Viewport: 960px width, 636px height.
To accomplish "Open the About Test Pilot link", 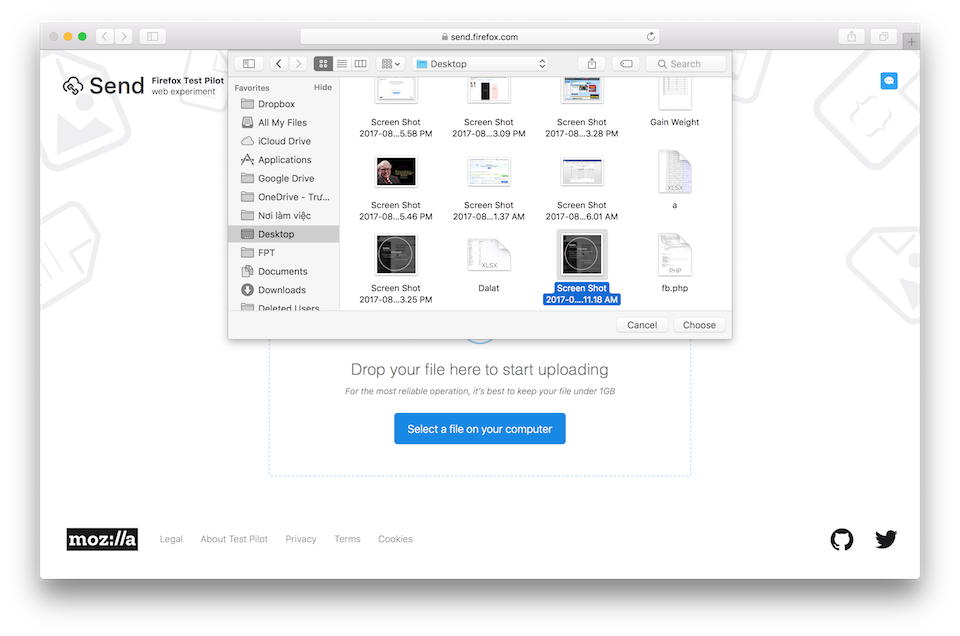I will click(234, 539).
